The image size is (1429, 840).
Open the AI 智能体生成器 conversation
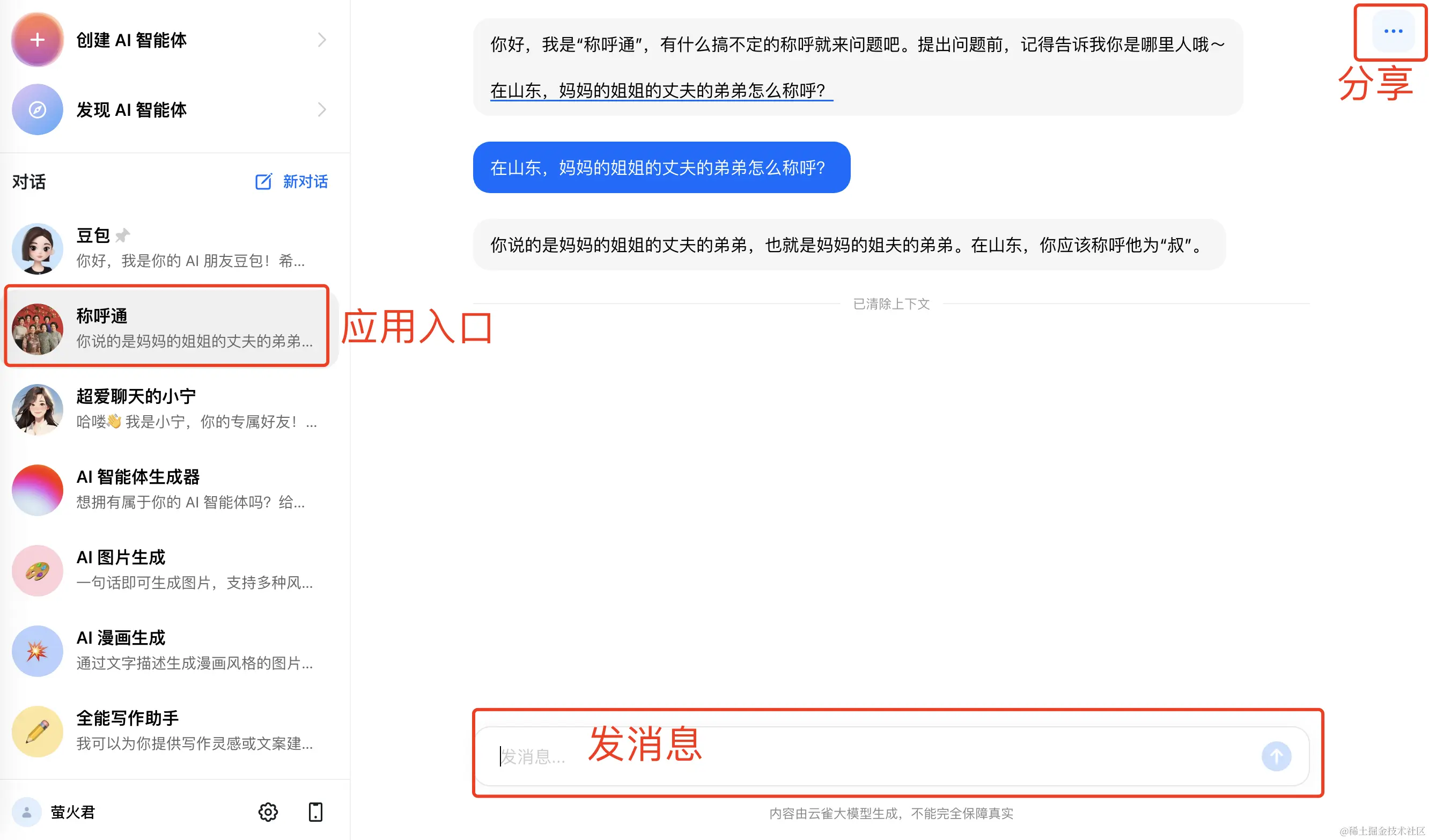(x=169, y=490)
